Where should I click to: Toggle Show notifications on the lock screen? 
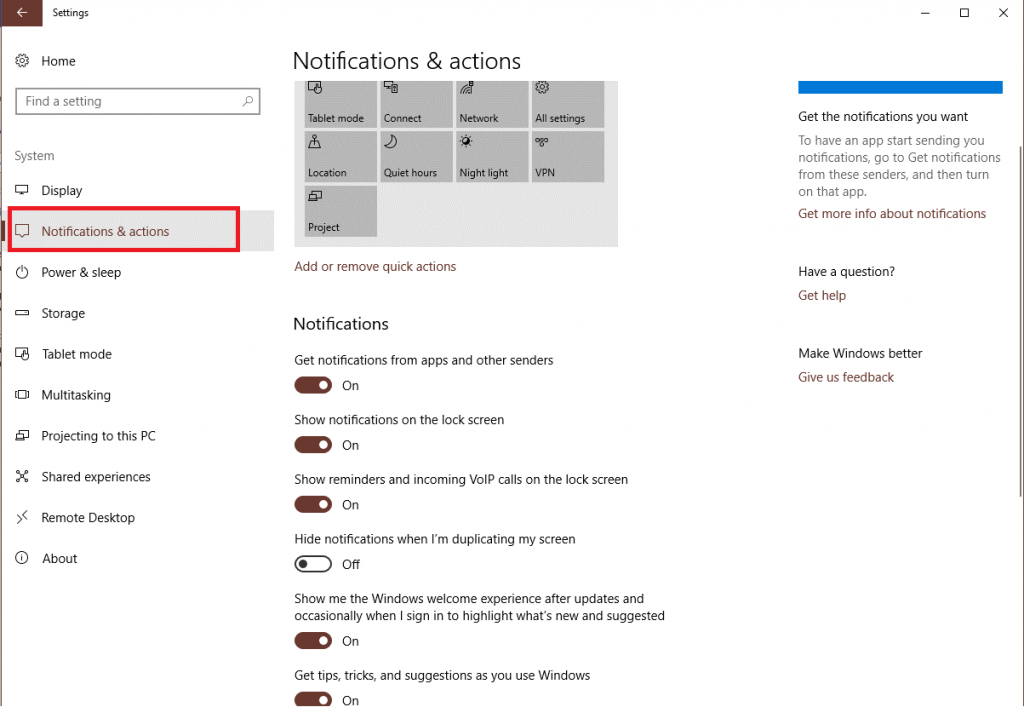point(313,445)
